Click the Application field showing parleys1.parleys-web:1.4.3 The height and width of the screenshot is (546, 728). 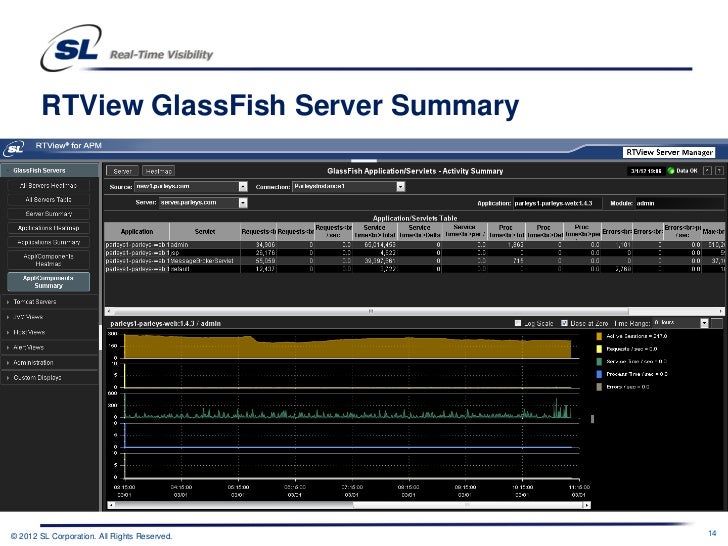click(x=558, y=203)
